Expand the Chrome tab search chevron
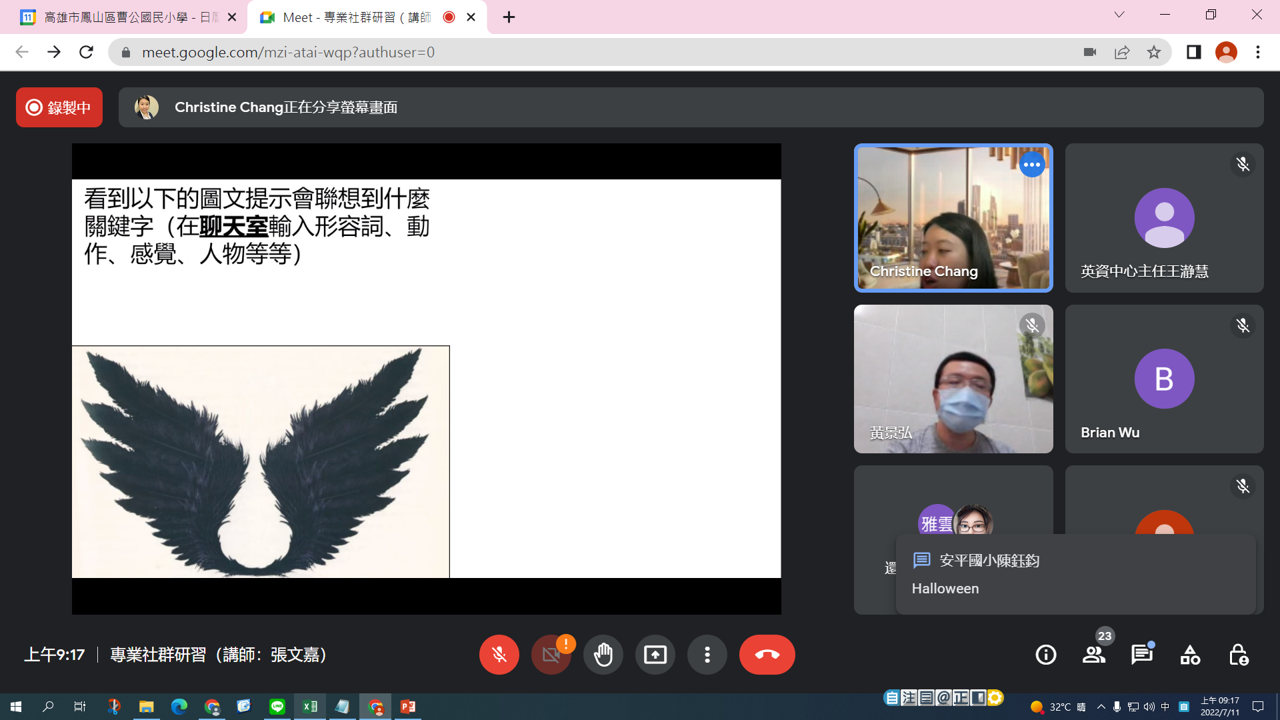The height and width of the screenshot is (720, 1280). click(x=1119, y=15)
